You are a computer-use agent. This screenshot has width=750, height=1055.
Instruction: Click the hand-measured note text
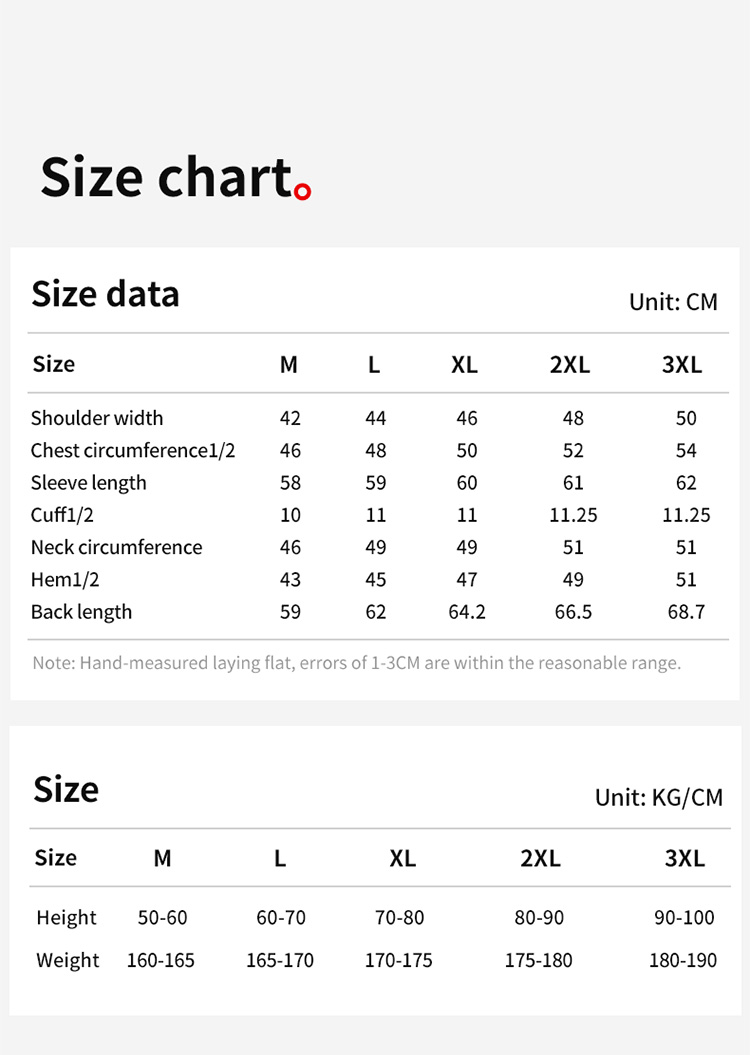(356, 663)
